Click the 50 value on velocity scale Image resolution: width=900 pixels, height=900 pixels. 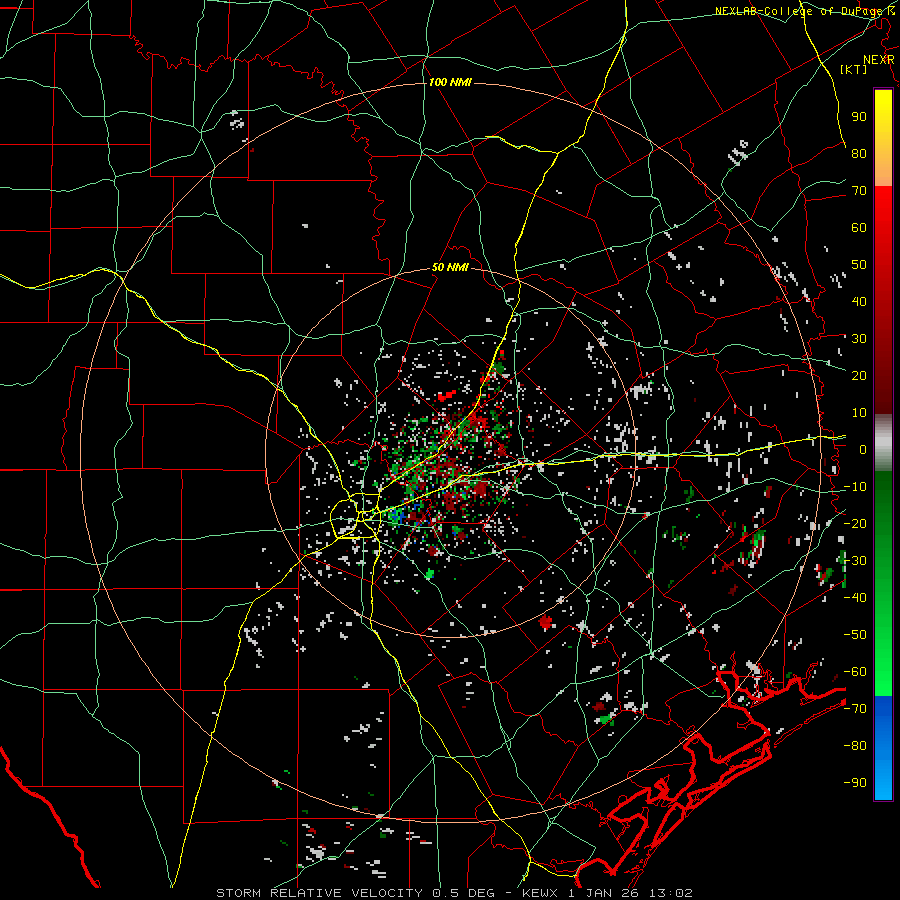[859, 265]
